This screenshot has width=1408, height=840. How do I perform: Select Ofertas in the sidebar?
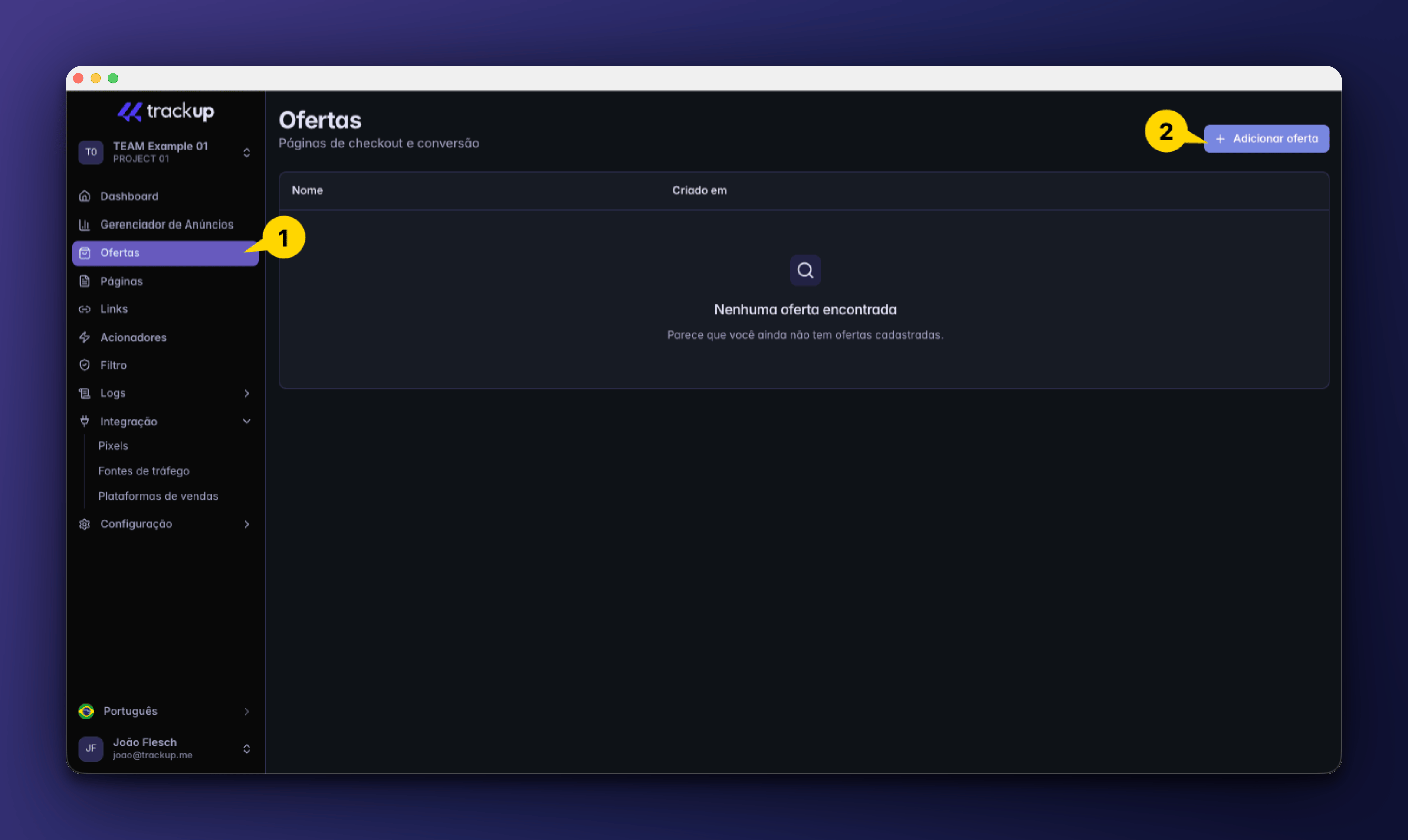165,253
